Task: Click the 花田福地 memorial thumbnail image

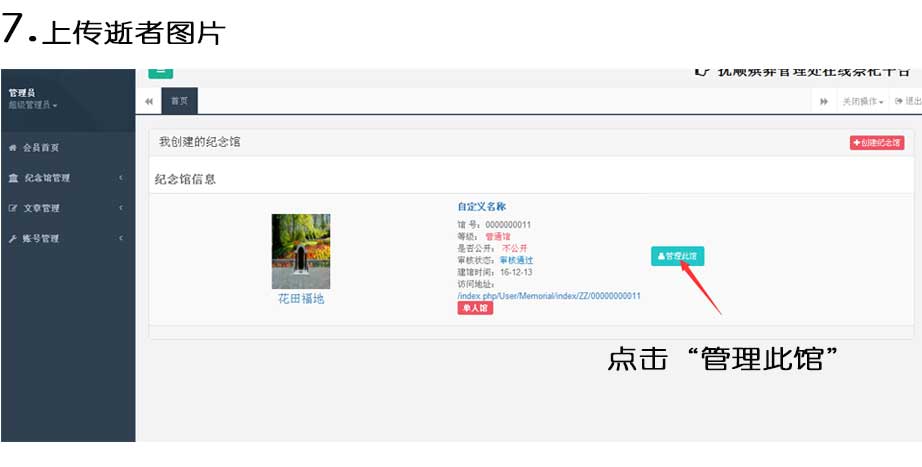Action: coord(301,251)
